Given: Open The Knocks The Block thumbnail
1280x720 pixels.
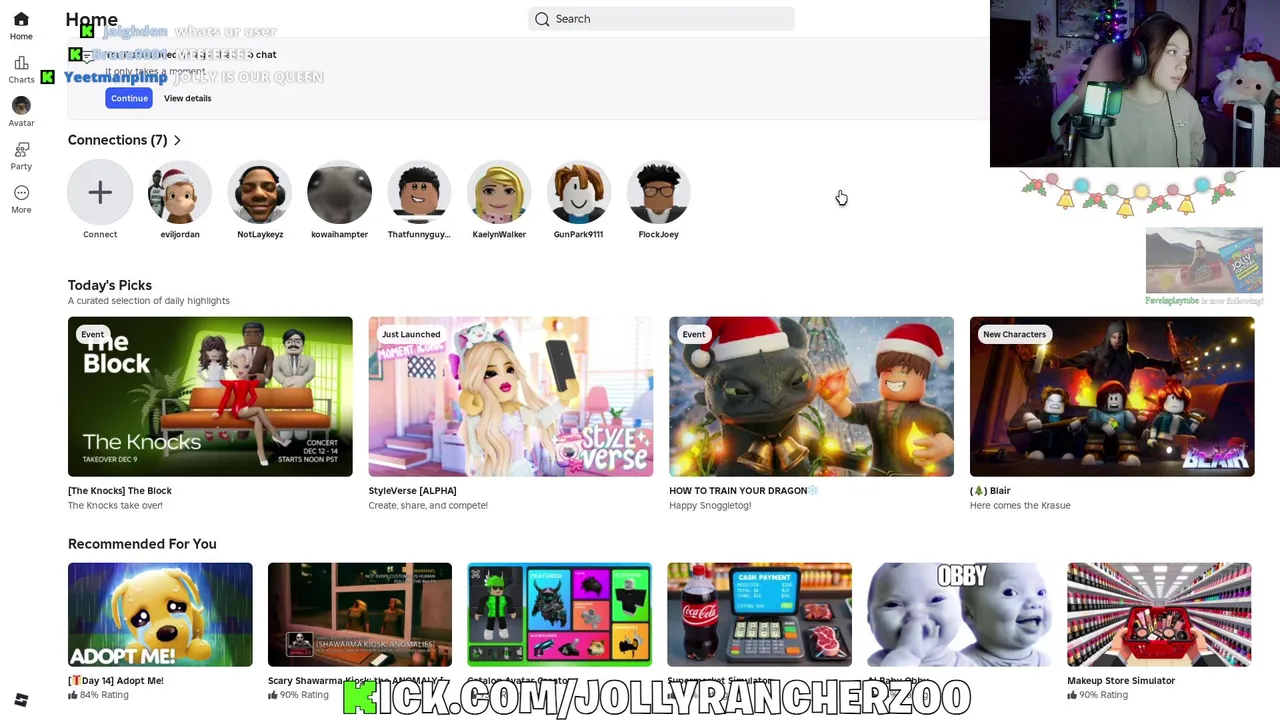Looking at the screenshot, I should (210, 396).
